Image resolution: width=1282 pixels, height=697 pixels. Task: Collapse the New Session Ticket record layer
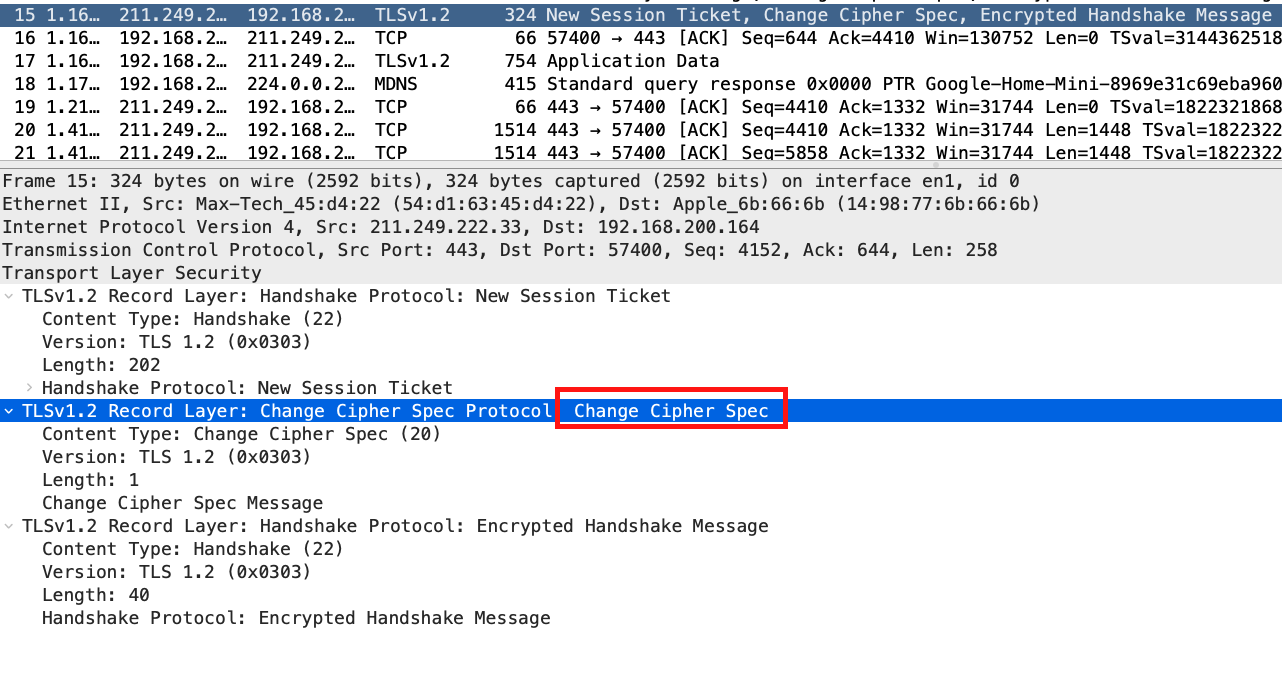(10, 296)
